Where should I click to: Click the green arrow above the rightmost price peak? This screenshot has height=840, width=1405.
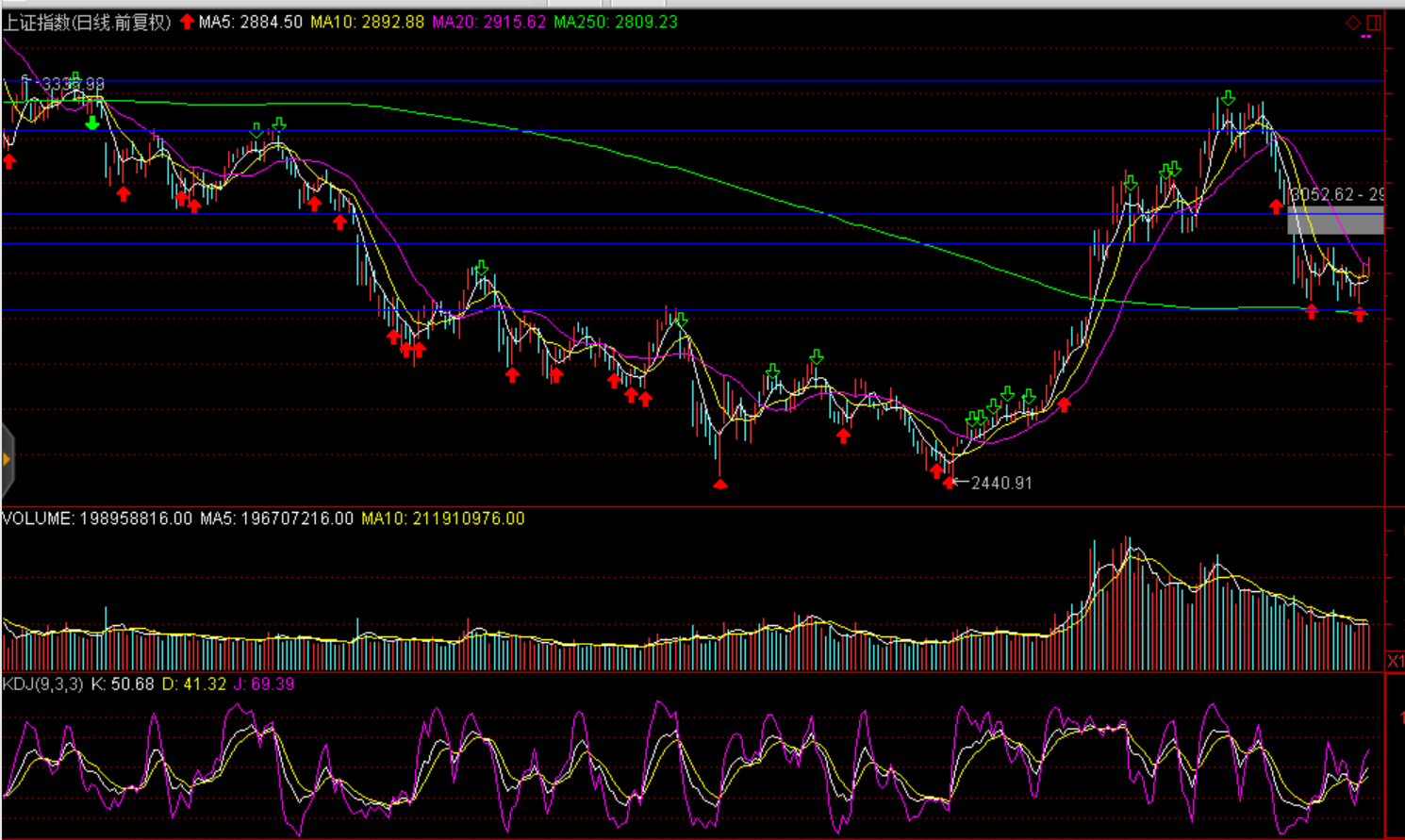(1228, 98)
